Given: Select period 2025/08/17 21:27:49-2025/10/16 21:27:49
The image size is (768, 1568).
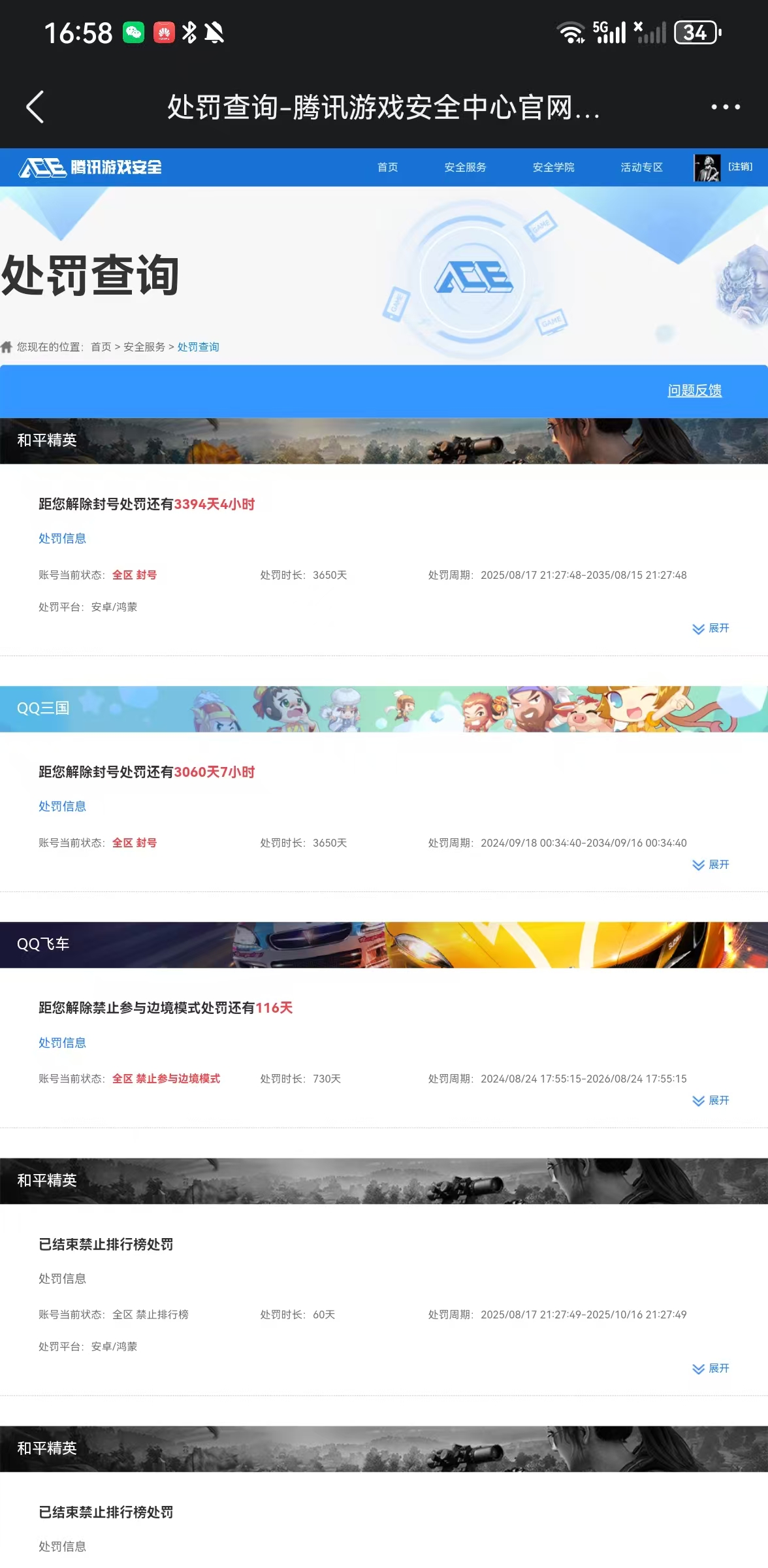Looking at the screenshot, I should click(x=584, y=1315).
